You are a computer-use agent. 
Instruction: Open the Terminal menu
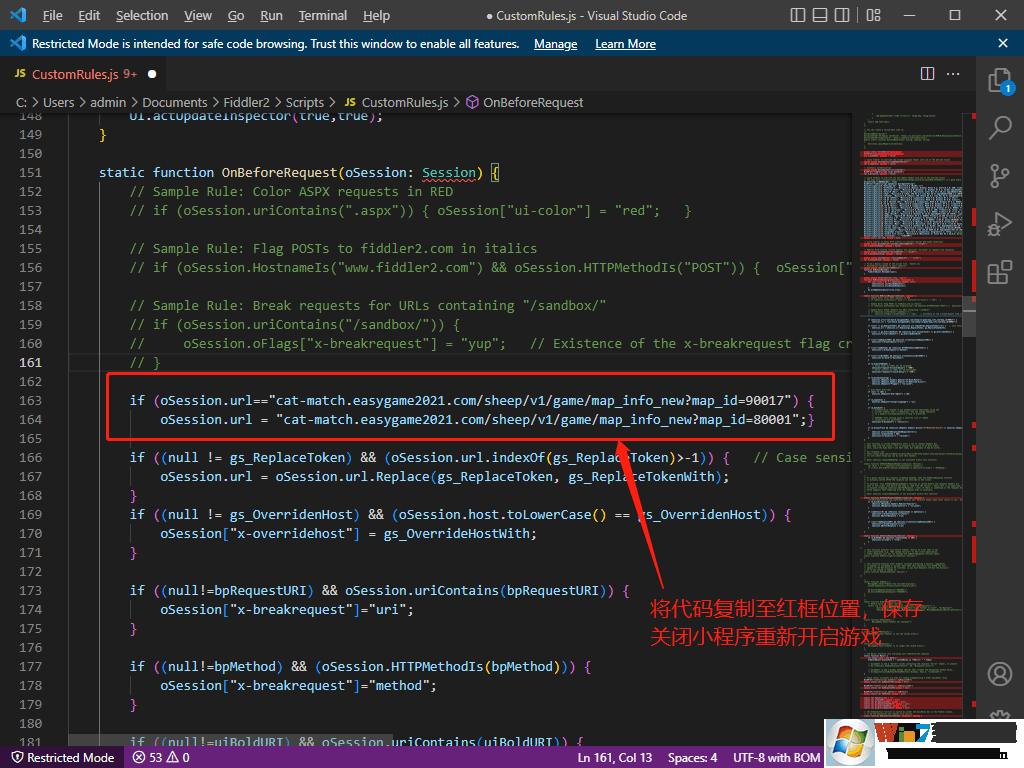322,15
